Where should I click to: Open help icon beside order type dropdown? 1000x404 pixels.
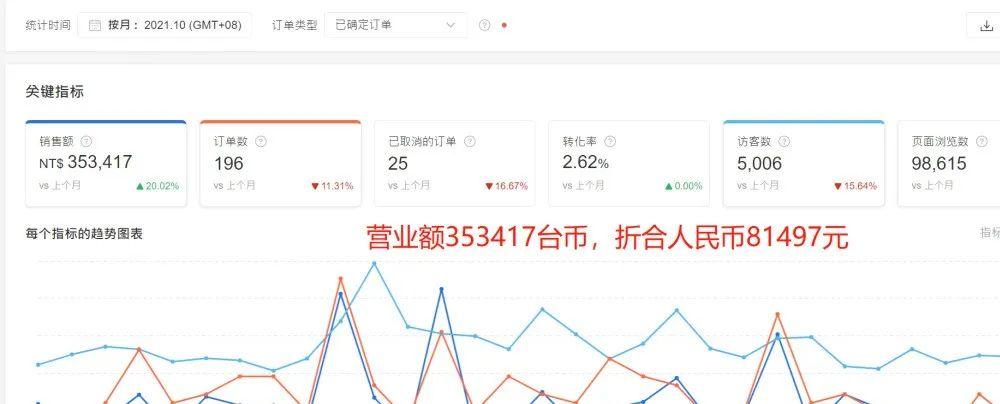point(485,26)
